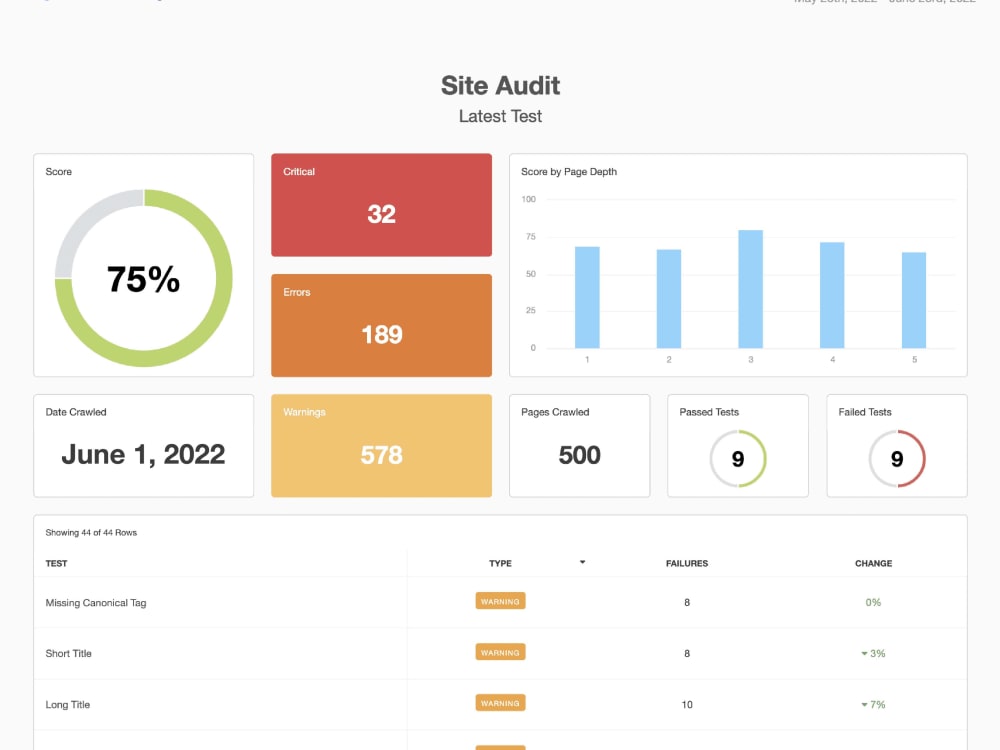Click failures value 8 for Short Title
Viewport: 1000px width, 750px height.
[687, 653]
